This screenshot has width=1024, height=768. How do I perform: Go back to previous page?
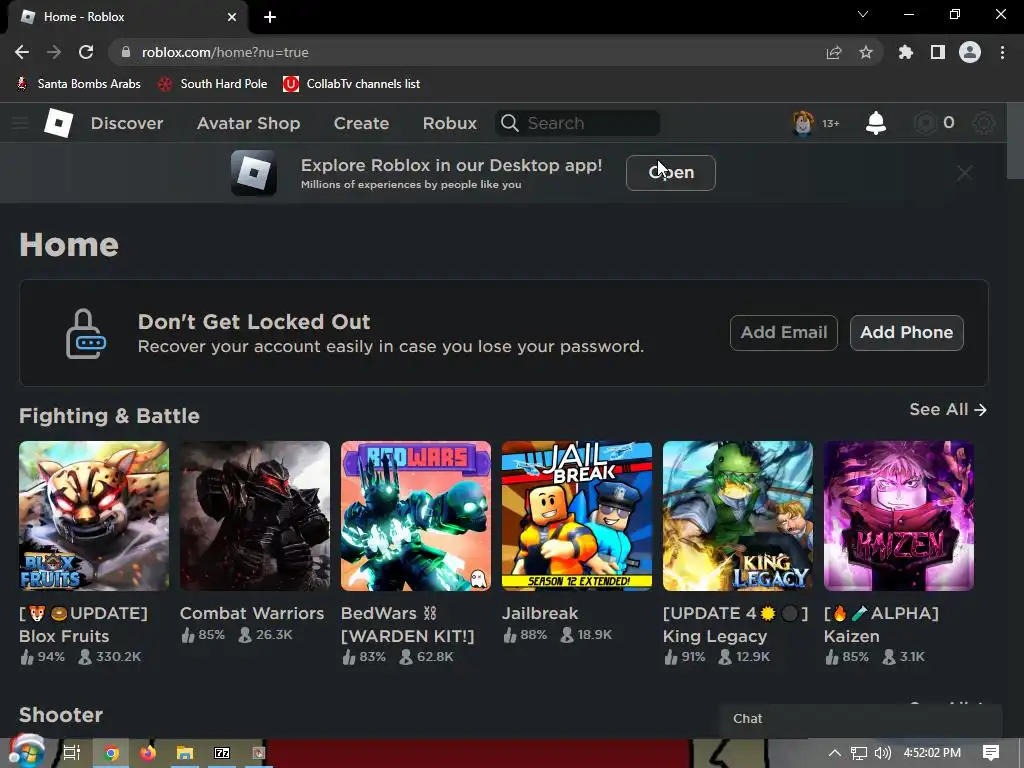22,52
